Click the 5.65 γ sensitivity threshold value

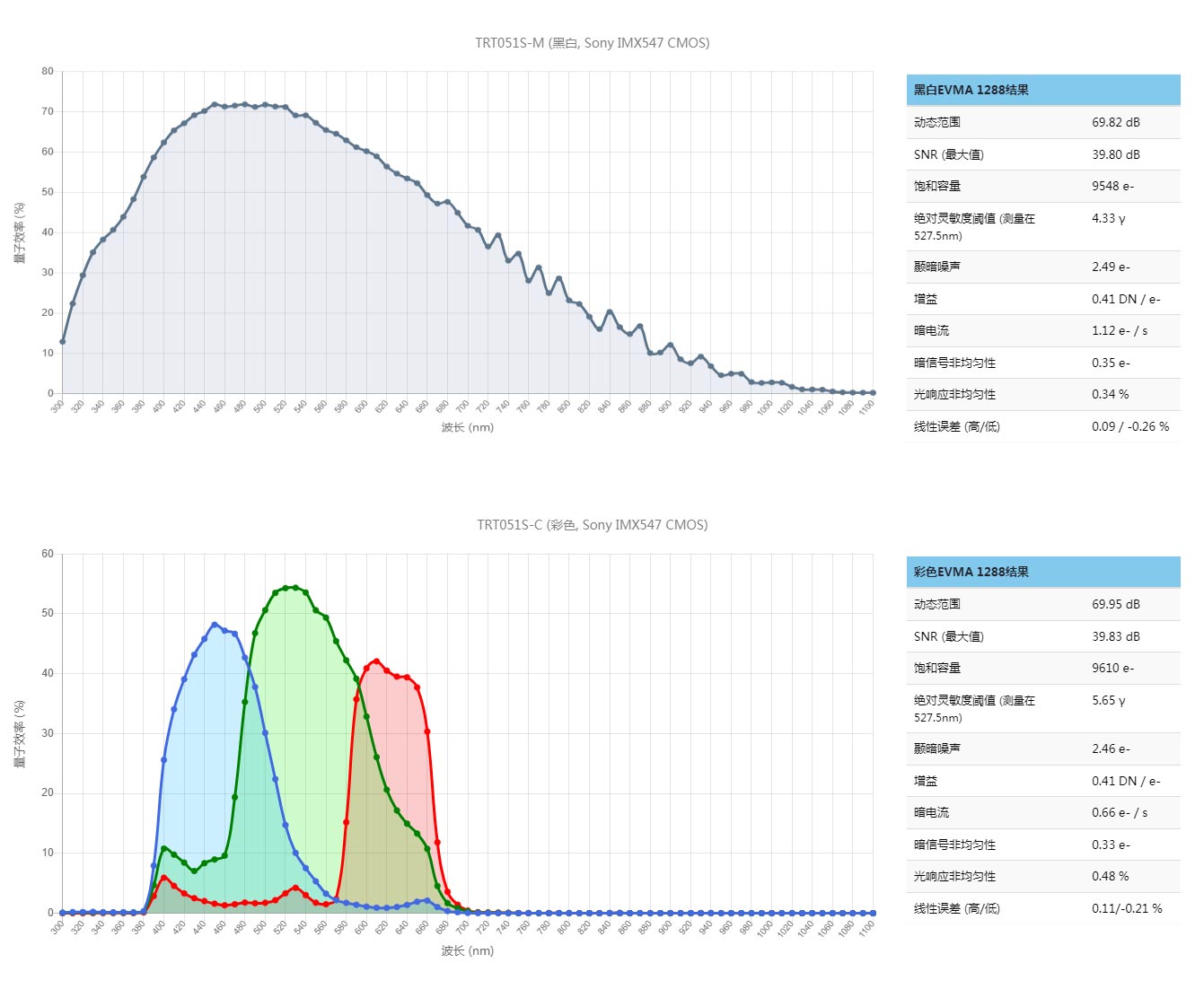click(1108, 700)
